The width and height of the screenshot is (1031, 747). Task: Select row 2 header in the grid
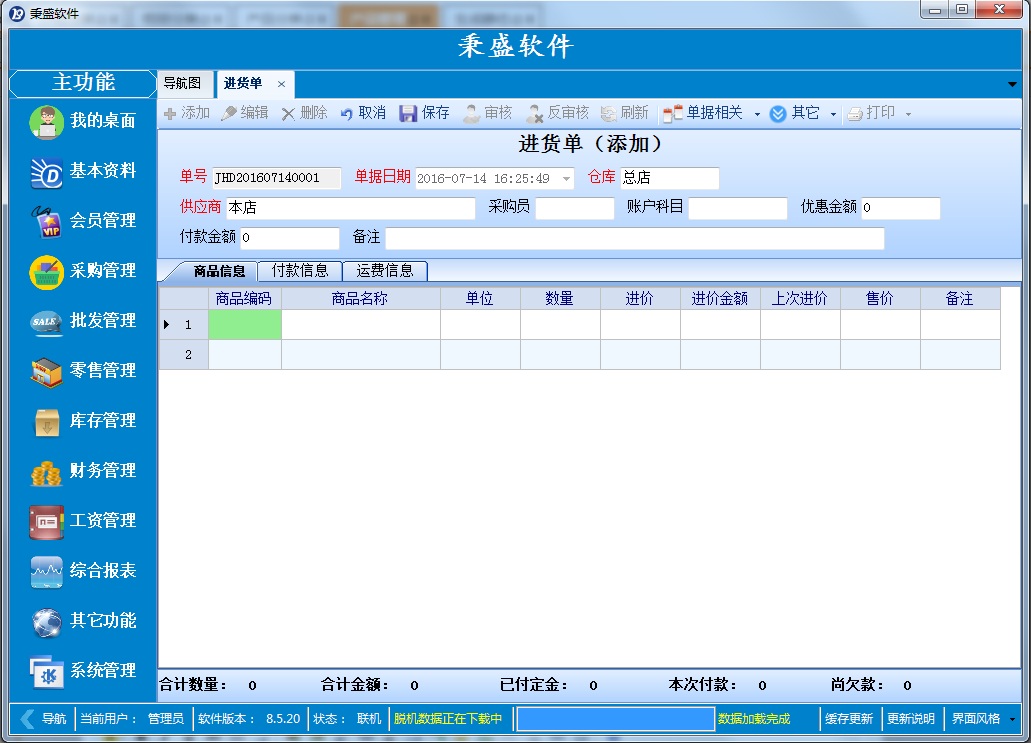click(183, 356)
